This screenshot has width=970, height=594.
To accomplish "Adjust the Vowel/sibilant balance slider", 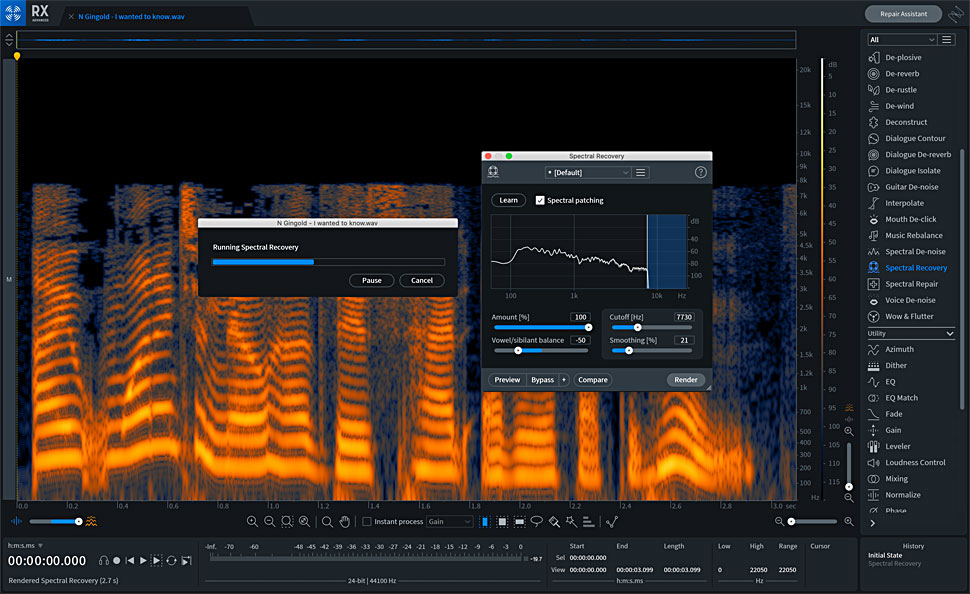I will 518,351.
